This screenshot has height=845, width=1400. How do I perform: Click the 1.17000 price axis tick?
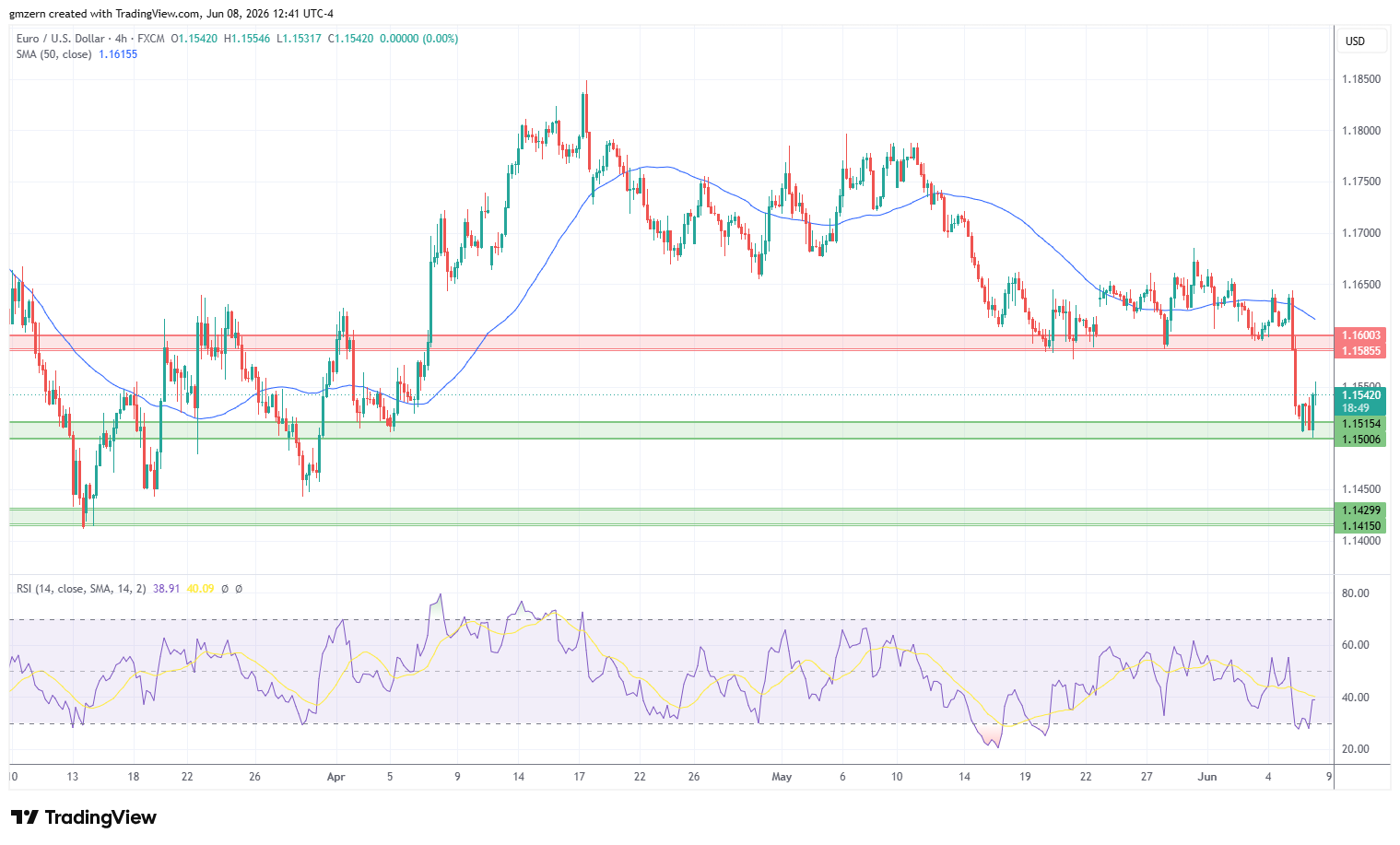tap(1361, 233)
